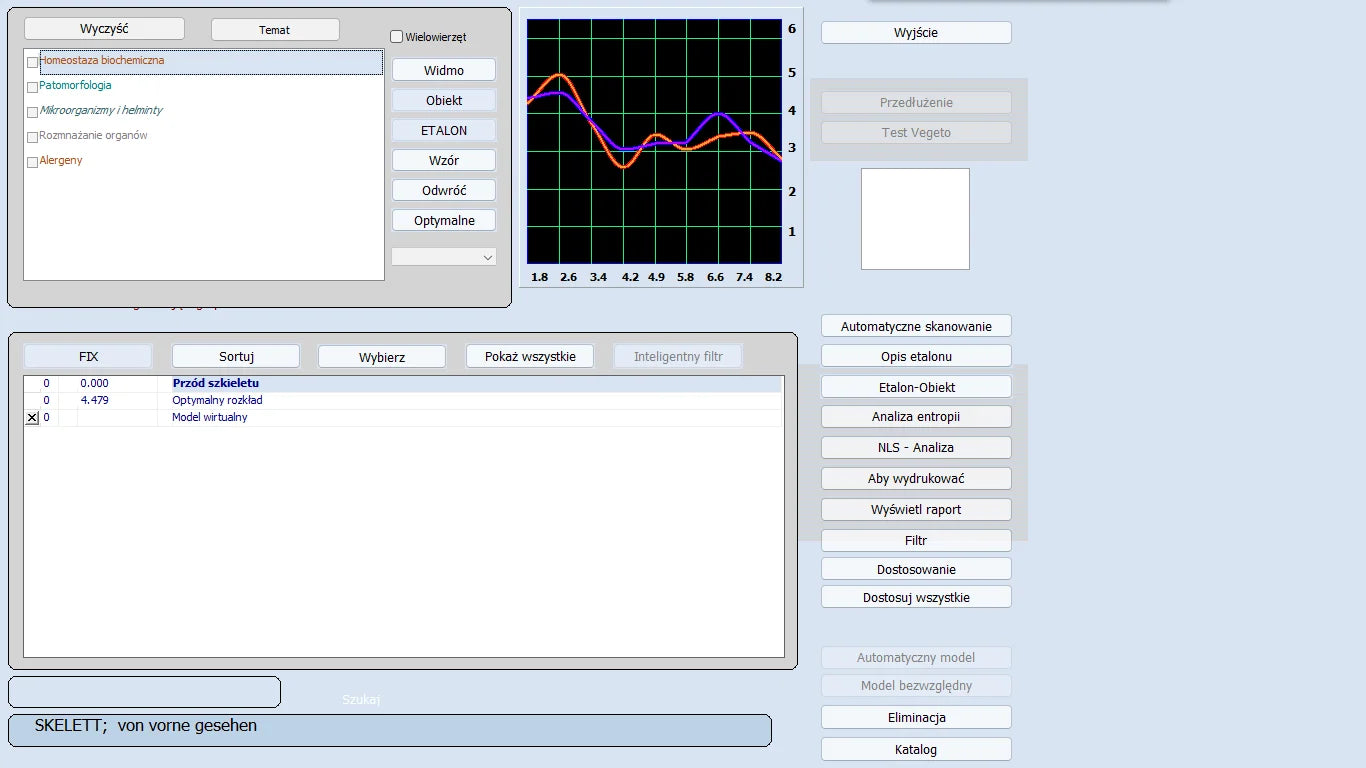
Task: Select Mikroorganizmy i helminty list item
Action: [101, 110]
